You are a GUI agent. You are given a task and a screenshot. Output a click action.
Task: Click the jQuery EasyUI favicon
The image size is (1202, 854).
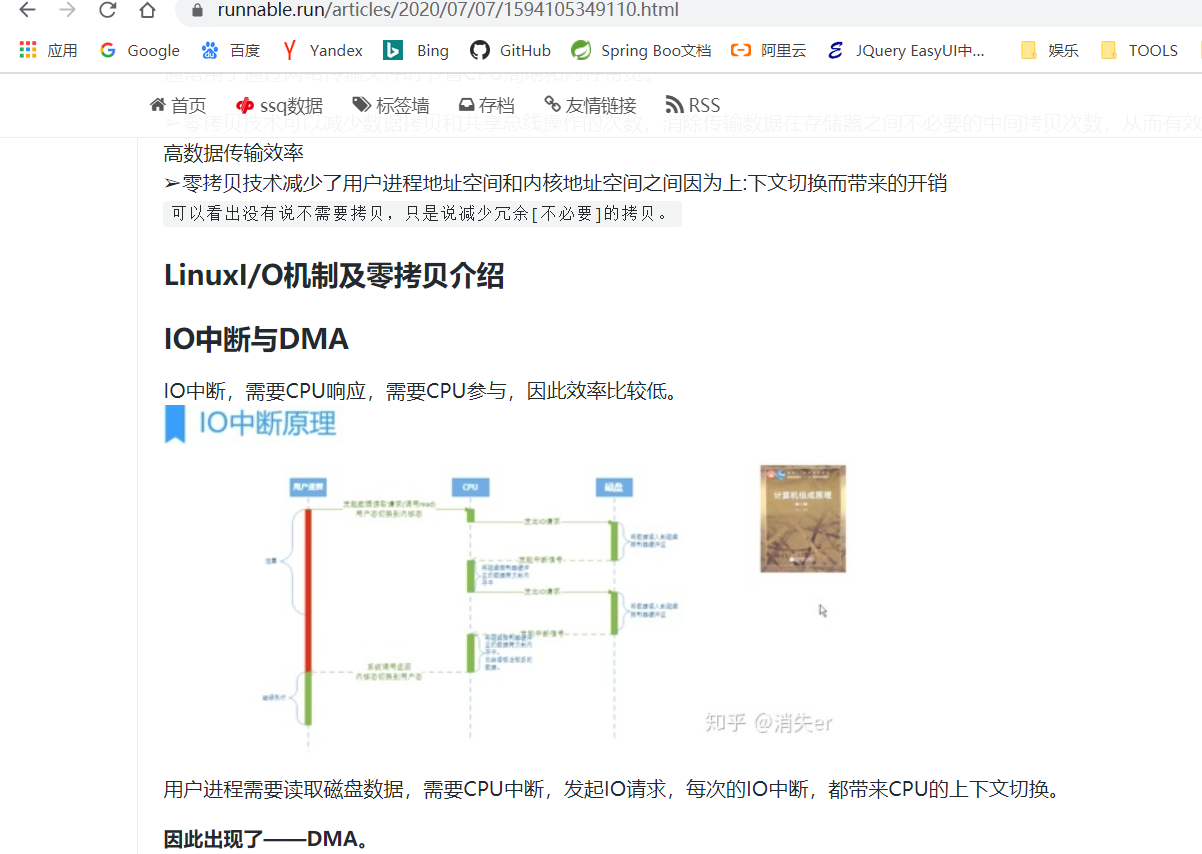click(x=836, y=50)
